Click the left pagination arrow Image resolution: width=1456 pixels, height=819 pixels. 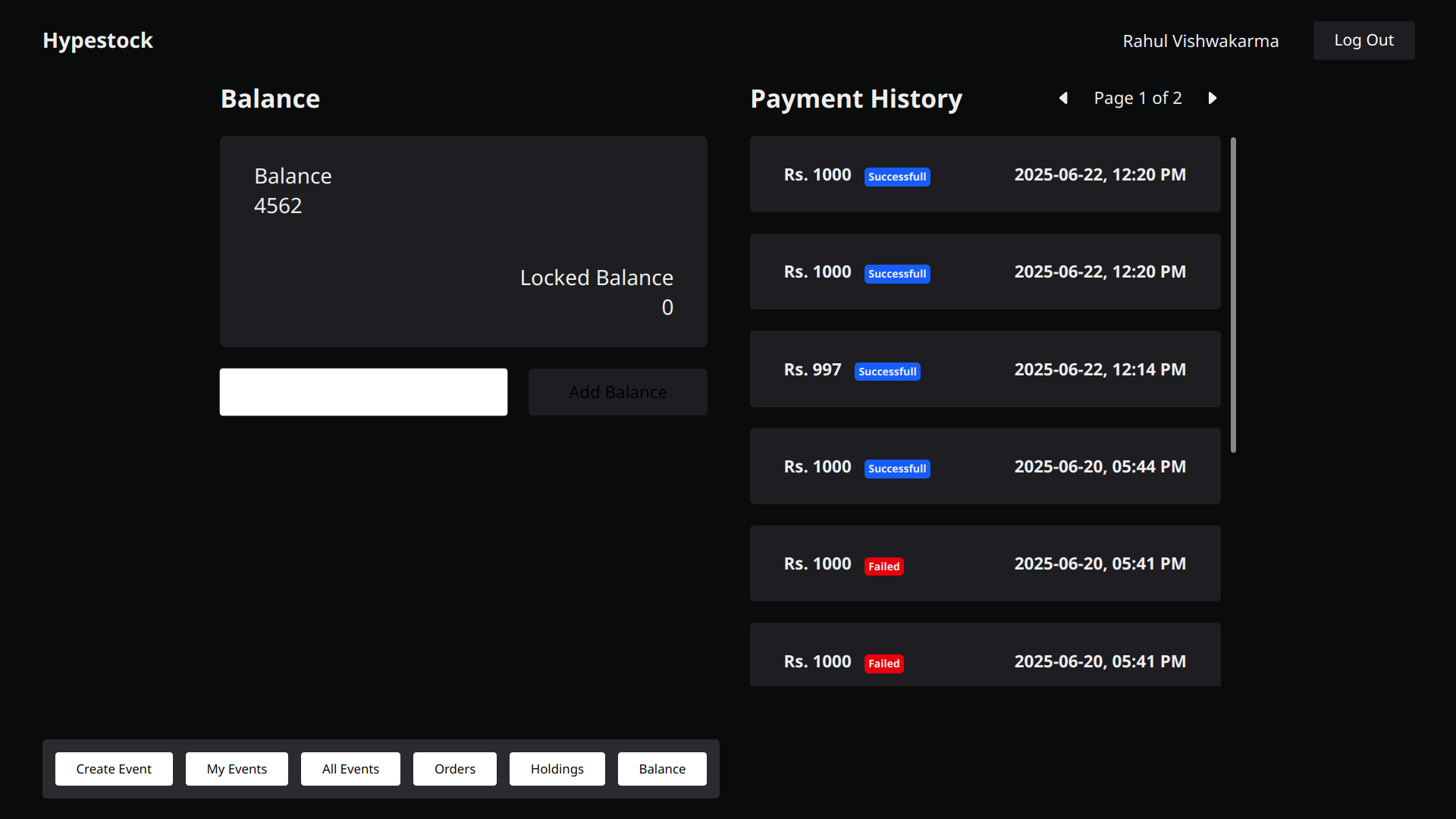1063,98
